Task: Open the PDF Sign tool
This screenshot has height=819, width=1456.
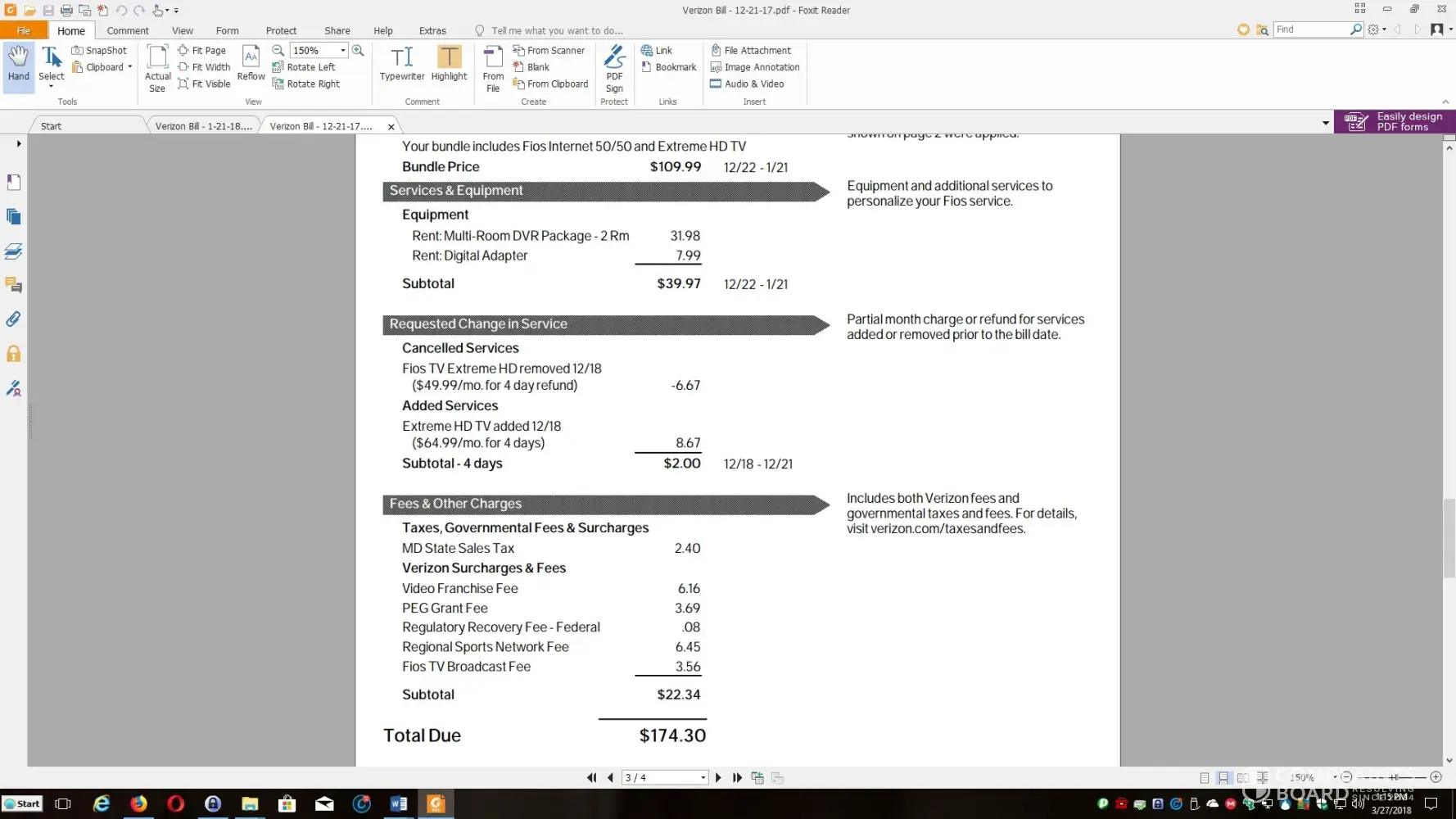Action: click(614, 69)
